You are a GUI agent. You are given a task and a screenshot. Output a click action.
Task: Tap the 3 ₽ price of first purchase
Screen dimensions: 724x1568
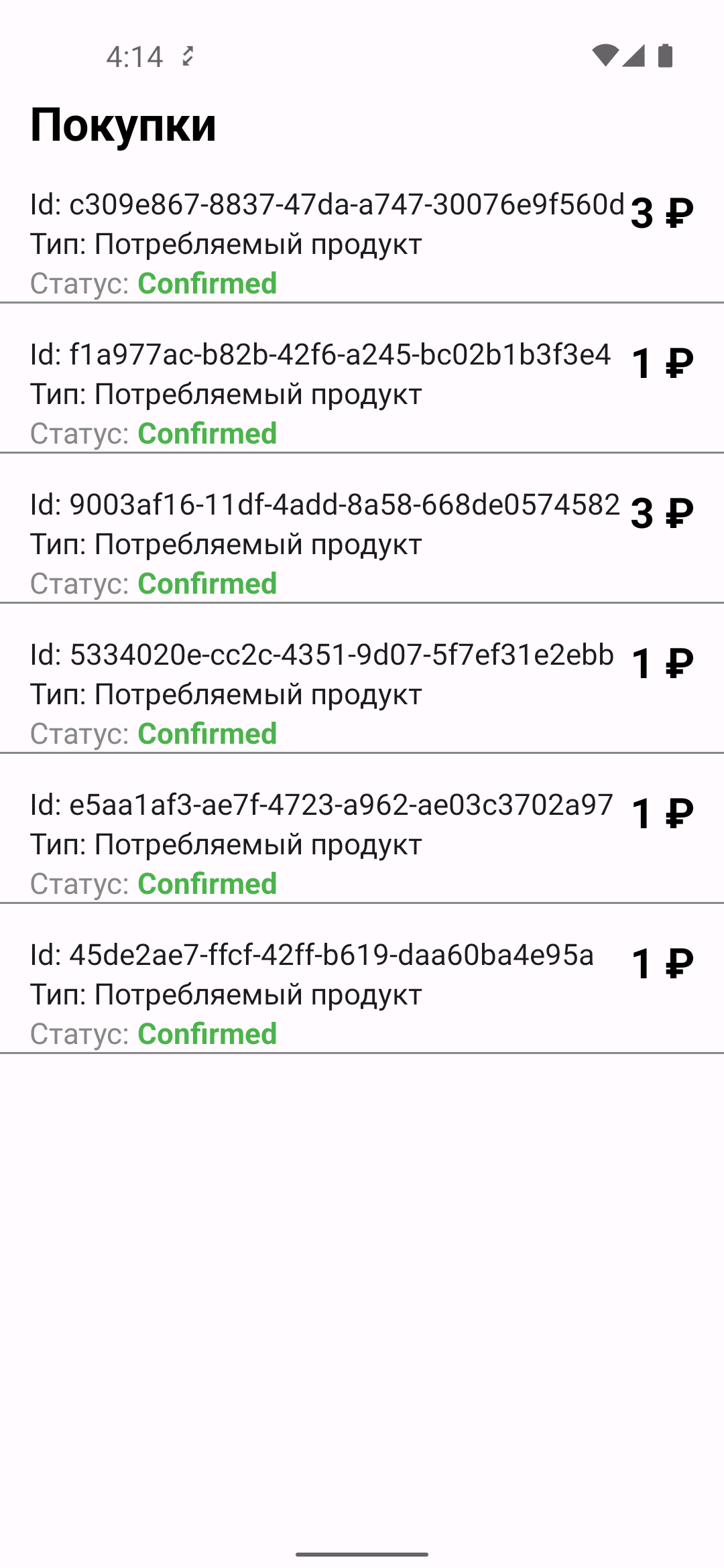point(662,213)
